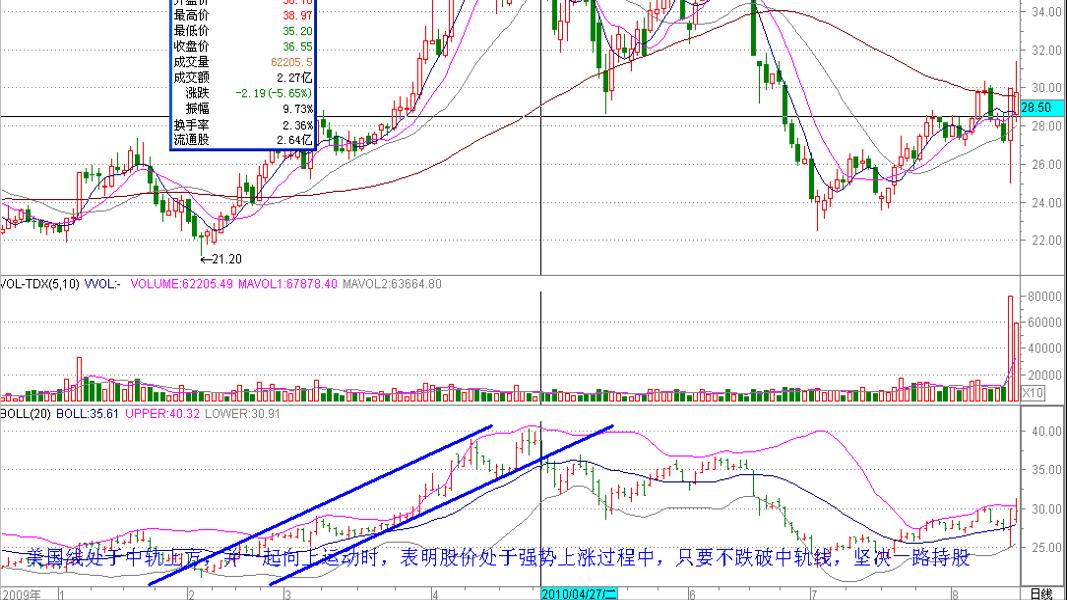Click the 35.00 BOLL axis label

1048,470
